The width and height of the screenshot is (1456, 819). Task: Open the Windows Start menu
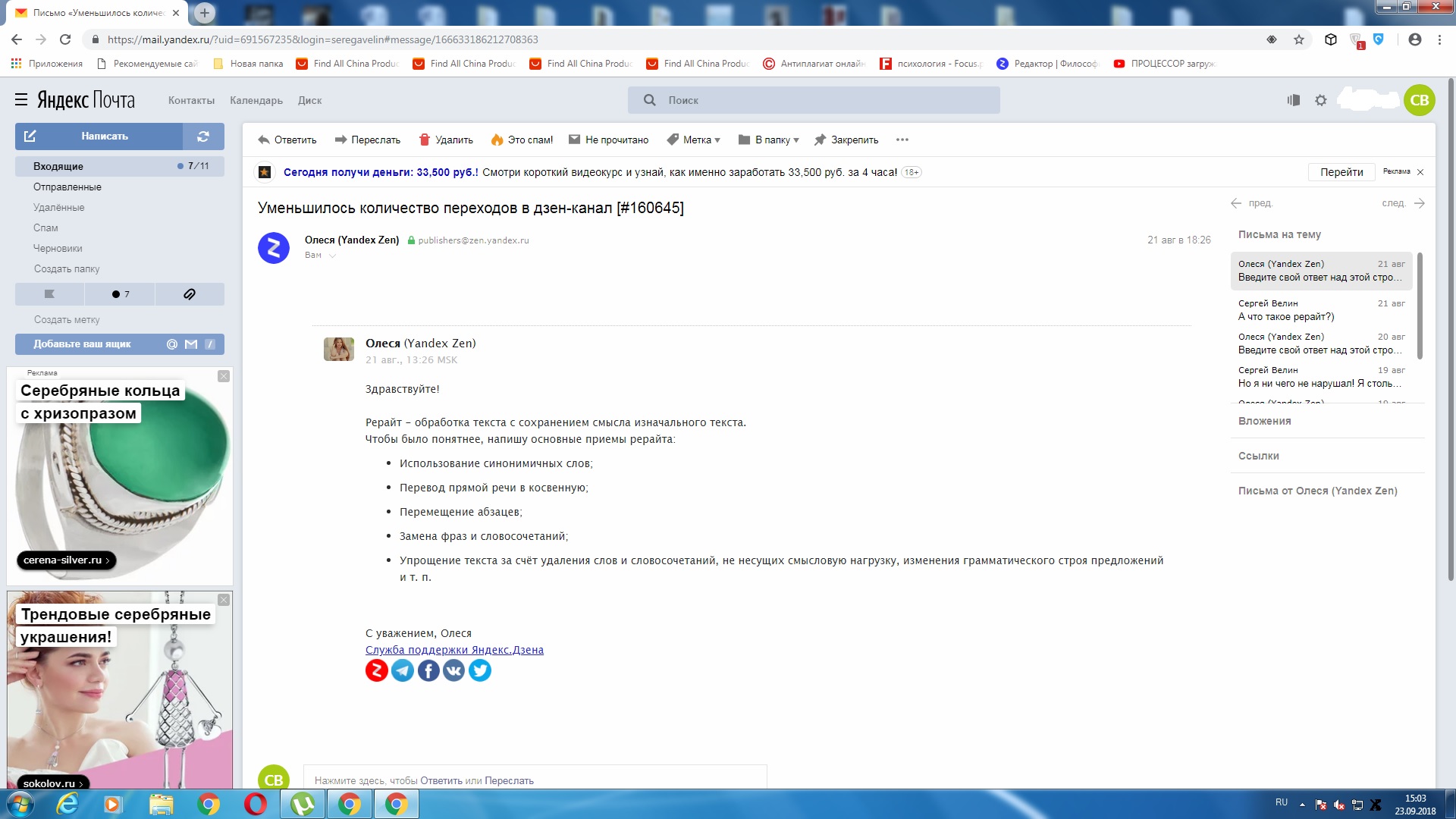click(20, 804)
